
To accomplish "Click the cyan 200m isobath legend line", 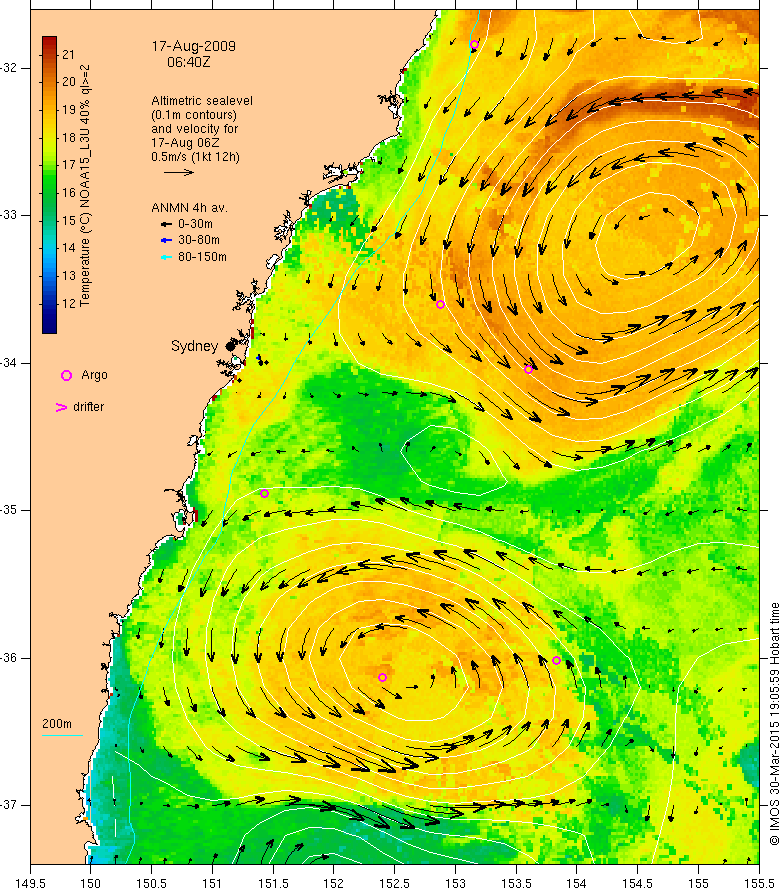I will tap(62, 735).
